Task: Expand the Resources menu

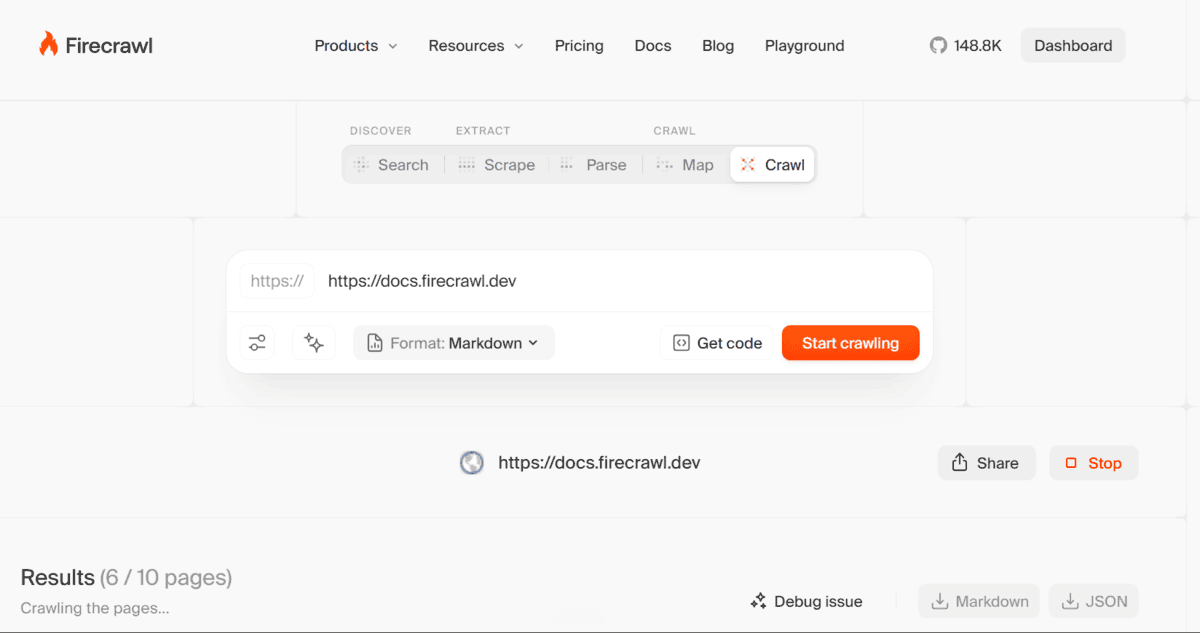Action: 476,45
